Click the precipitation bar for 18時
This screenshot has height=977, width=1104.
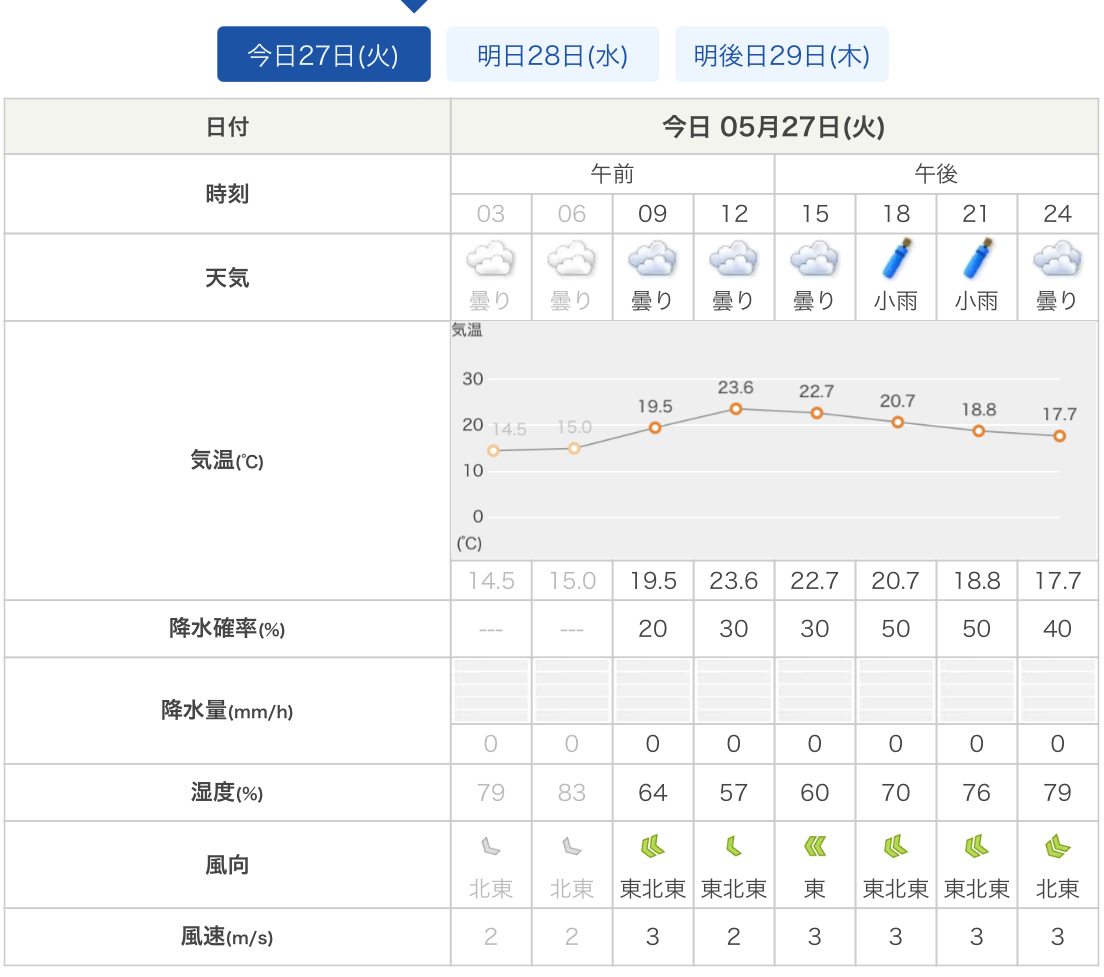(x=895, y=691)
